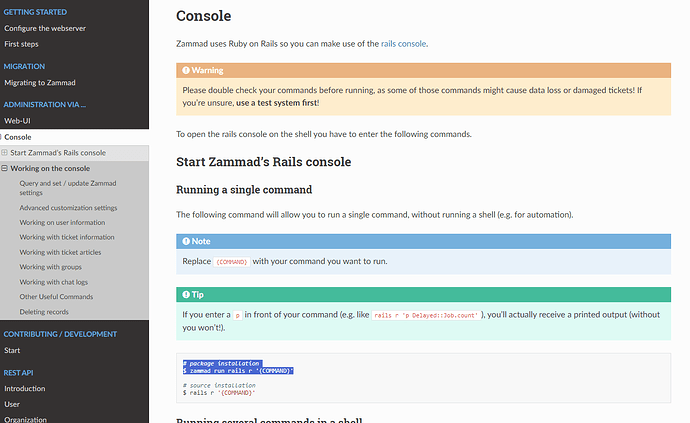Open REST API Introduction page

pos(25,389)
